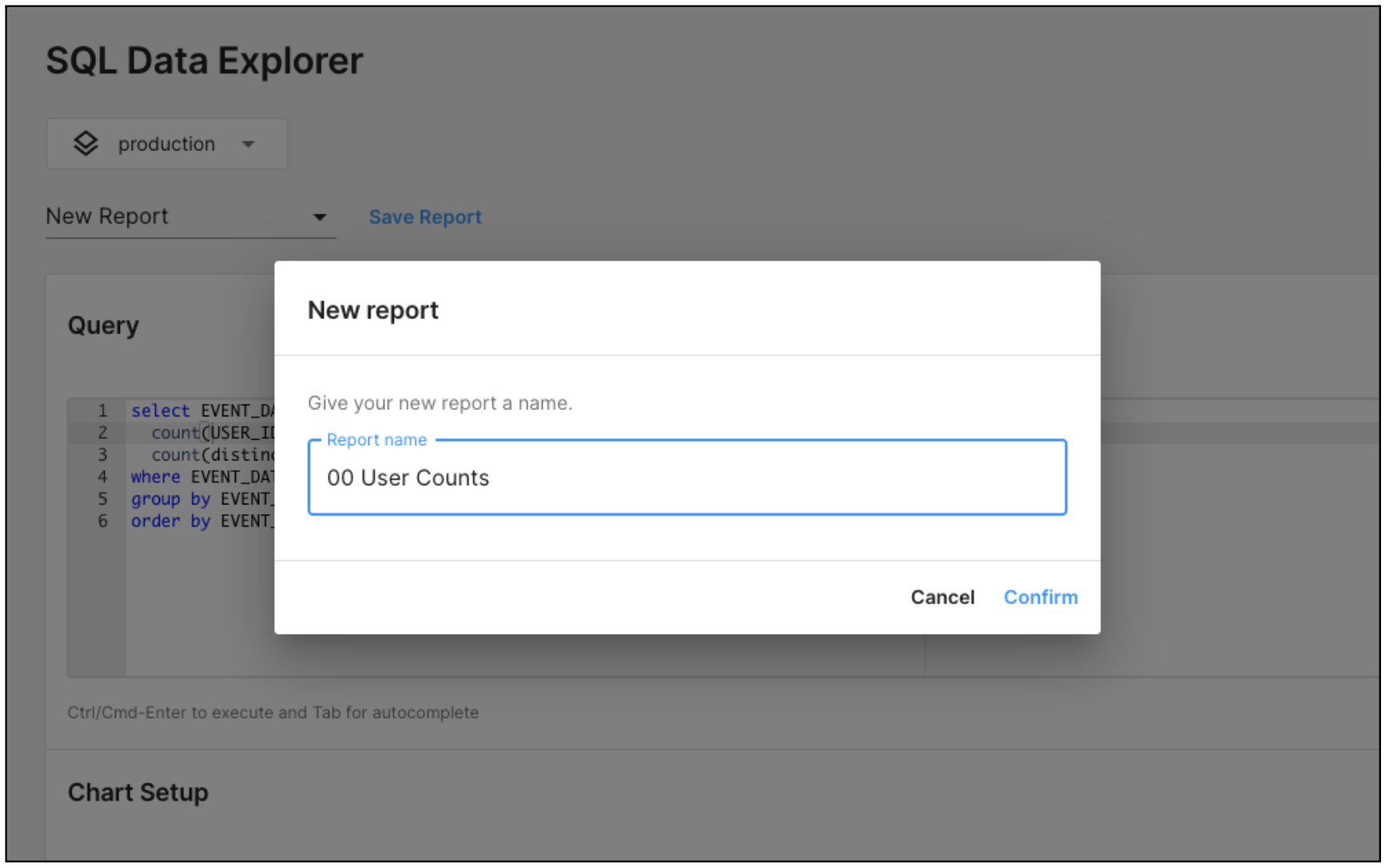Click the production environment label
The image size is (1389, 868).
[x=166, y=145]
